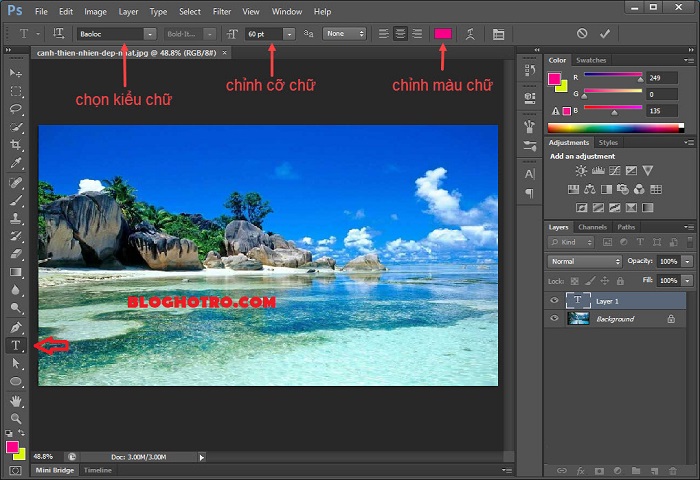Screen dimensions: 700x480
Task: Align text right
Action: (x=417, y=34)
